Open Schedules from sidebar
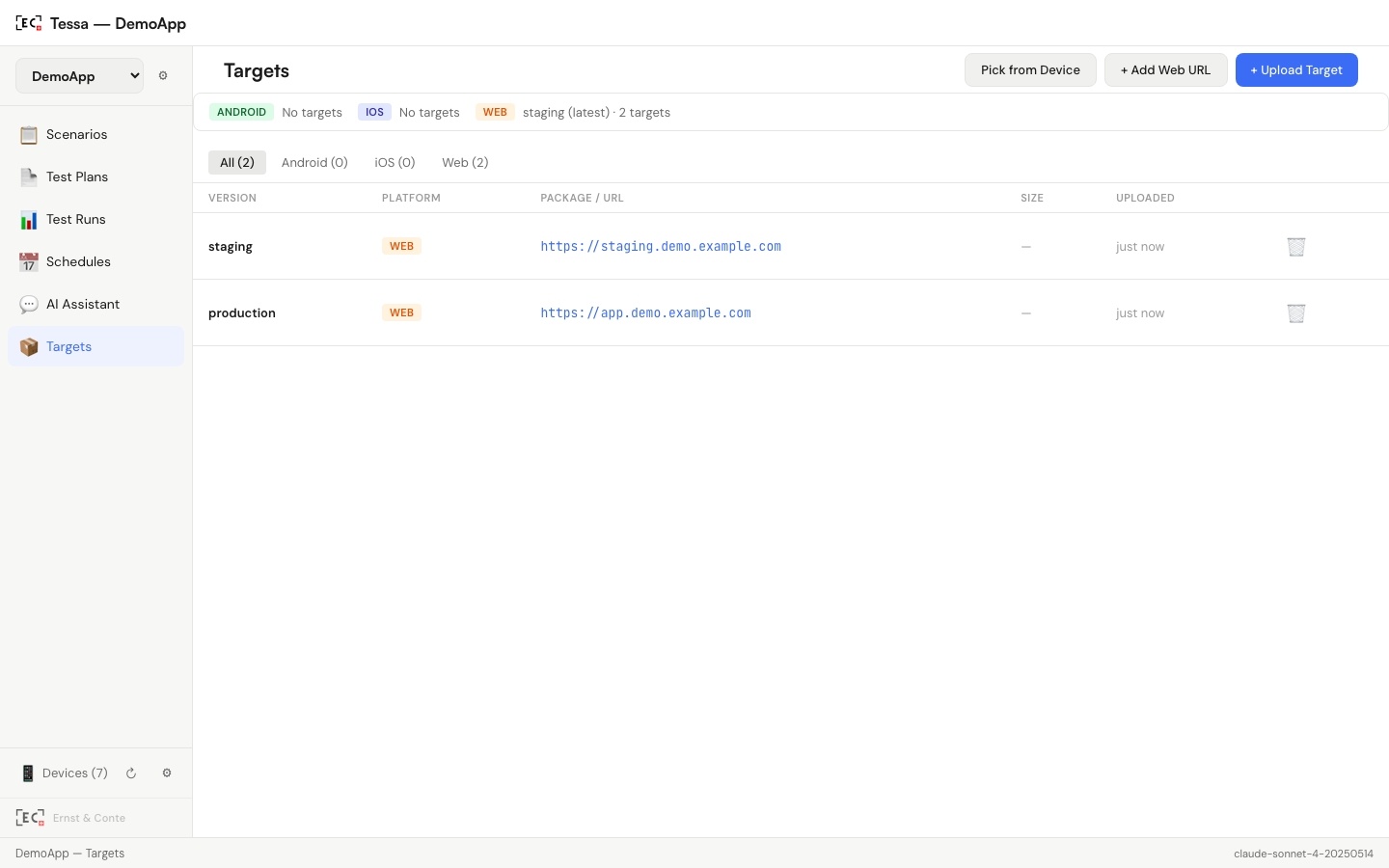Image resolution: width=1389 pixels, height=868 pixels. tap(95, 261)
